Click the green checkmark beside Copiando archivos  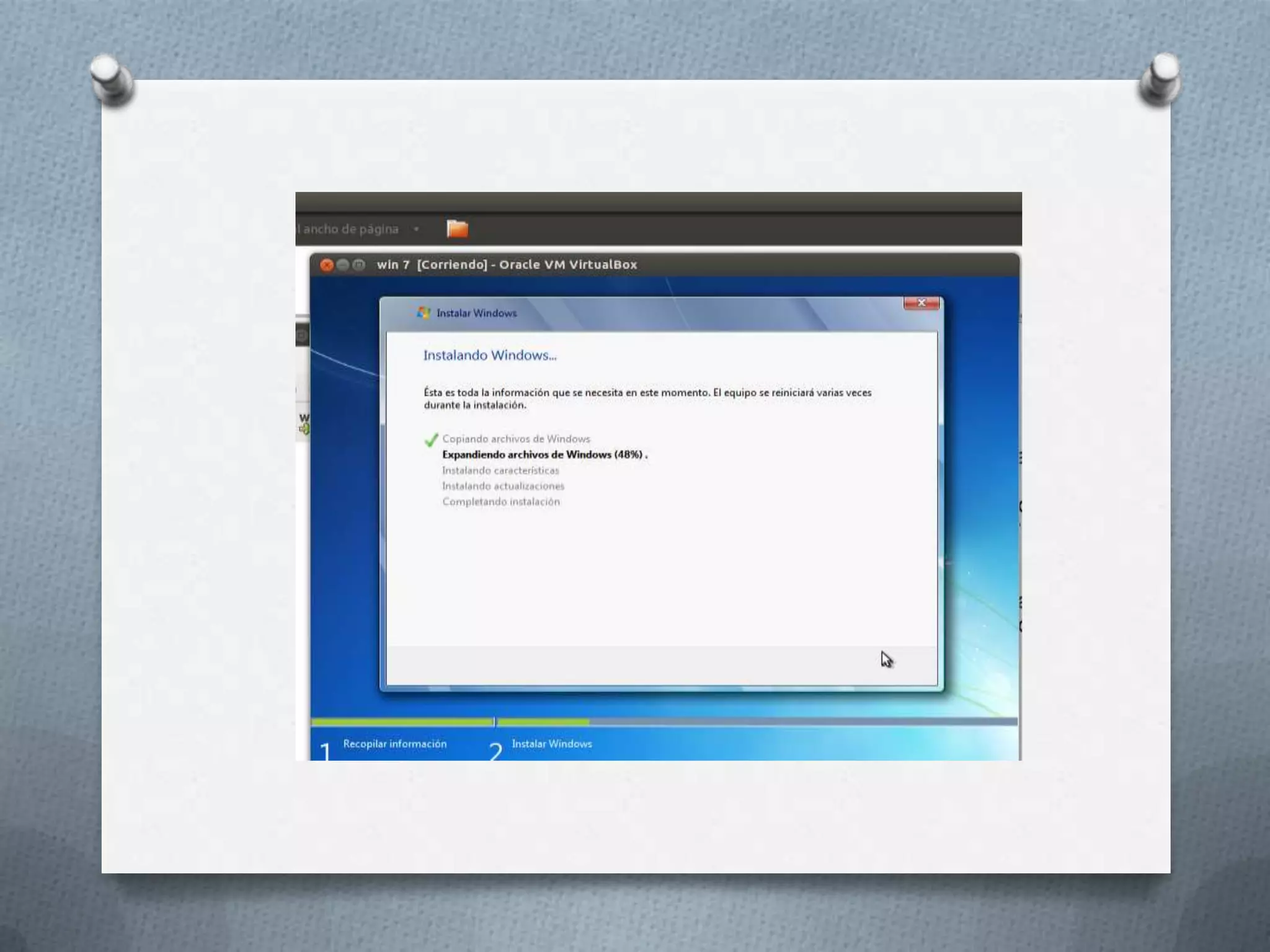[x=431, y=439]
